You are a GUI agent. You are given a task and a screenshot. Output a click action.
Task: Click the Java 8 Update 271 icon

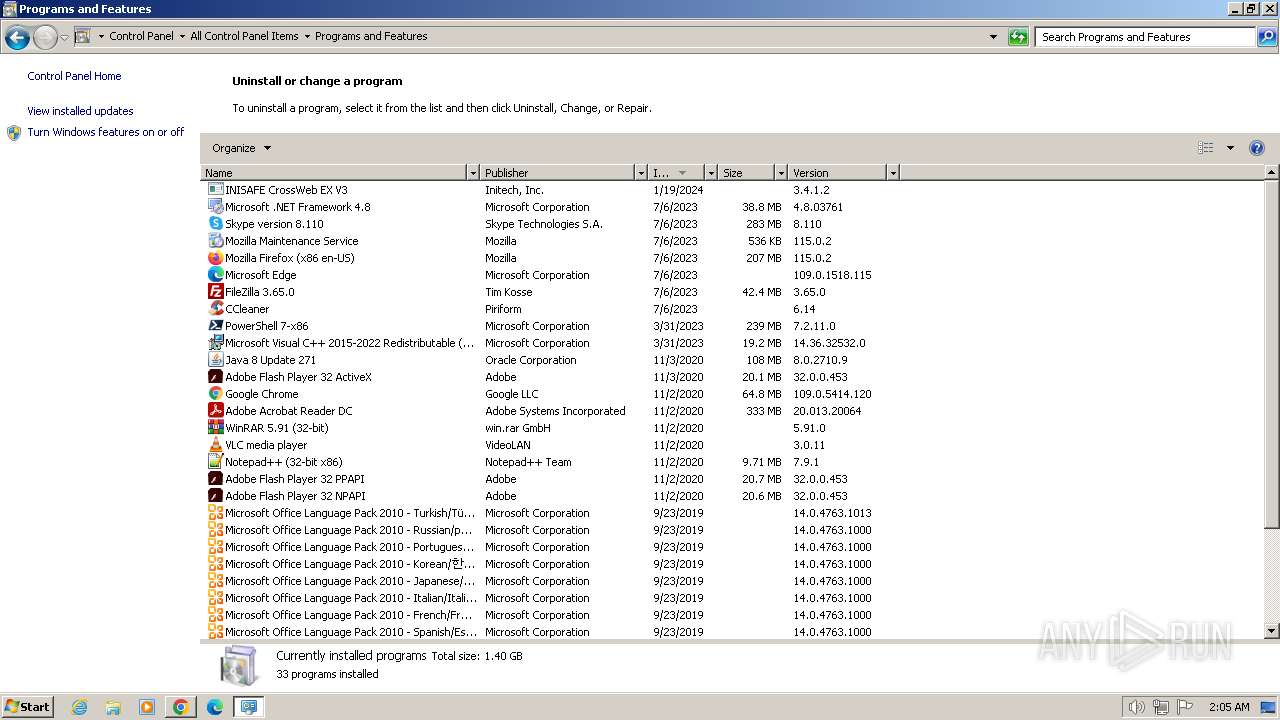[x=215, y=360]
